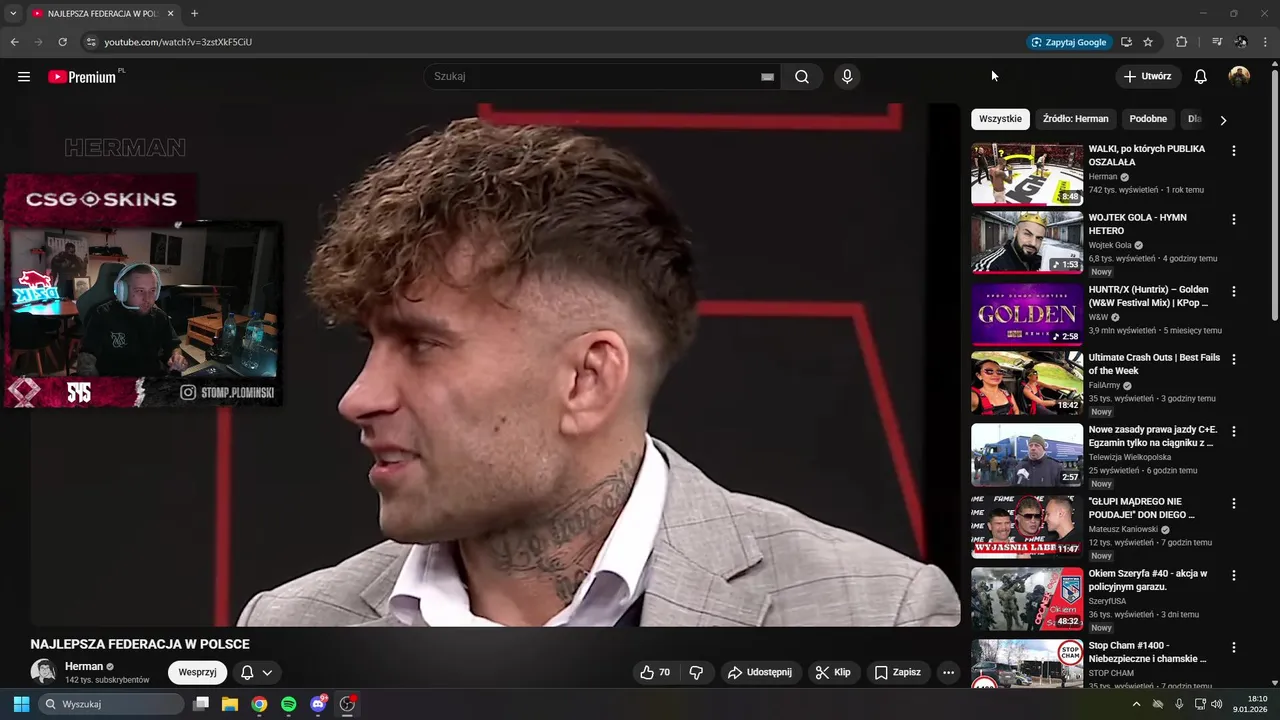Go to YouTube Premium home logo
Screen dimensions: 1280x720
point(84,77)
